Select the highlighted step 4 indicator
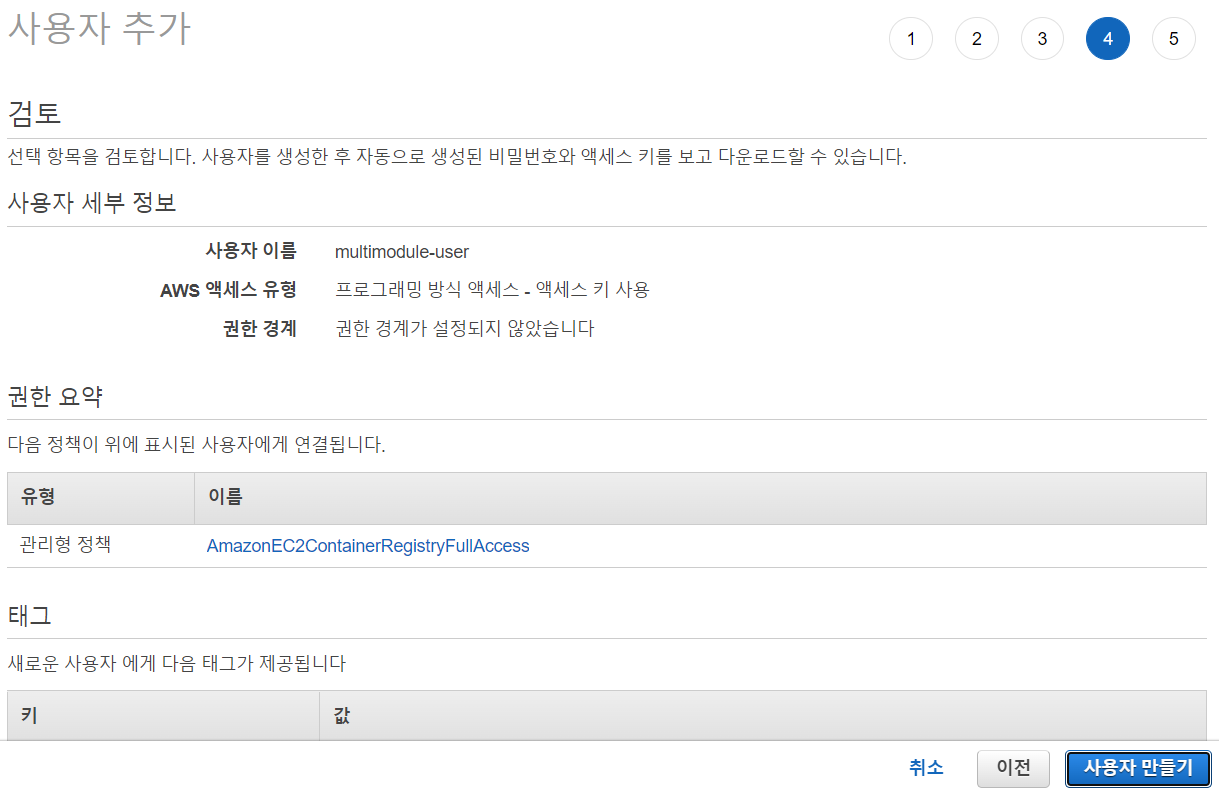The height and width of the screenshot is (792, 1219). [x=1107, y=38]
